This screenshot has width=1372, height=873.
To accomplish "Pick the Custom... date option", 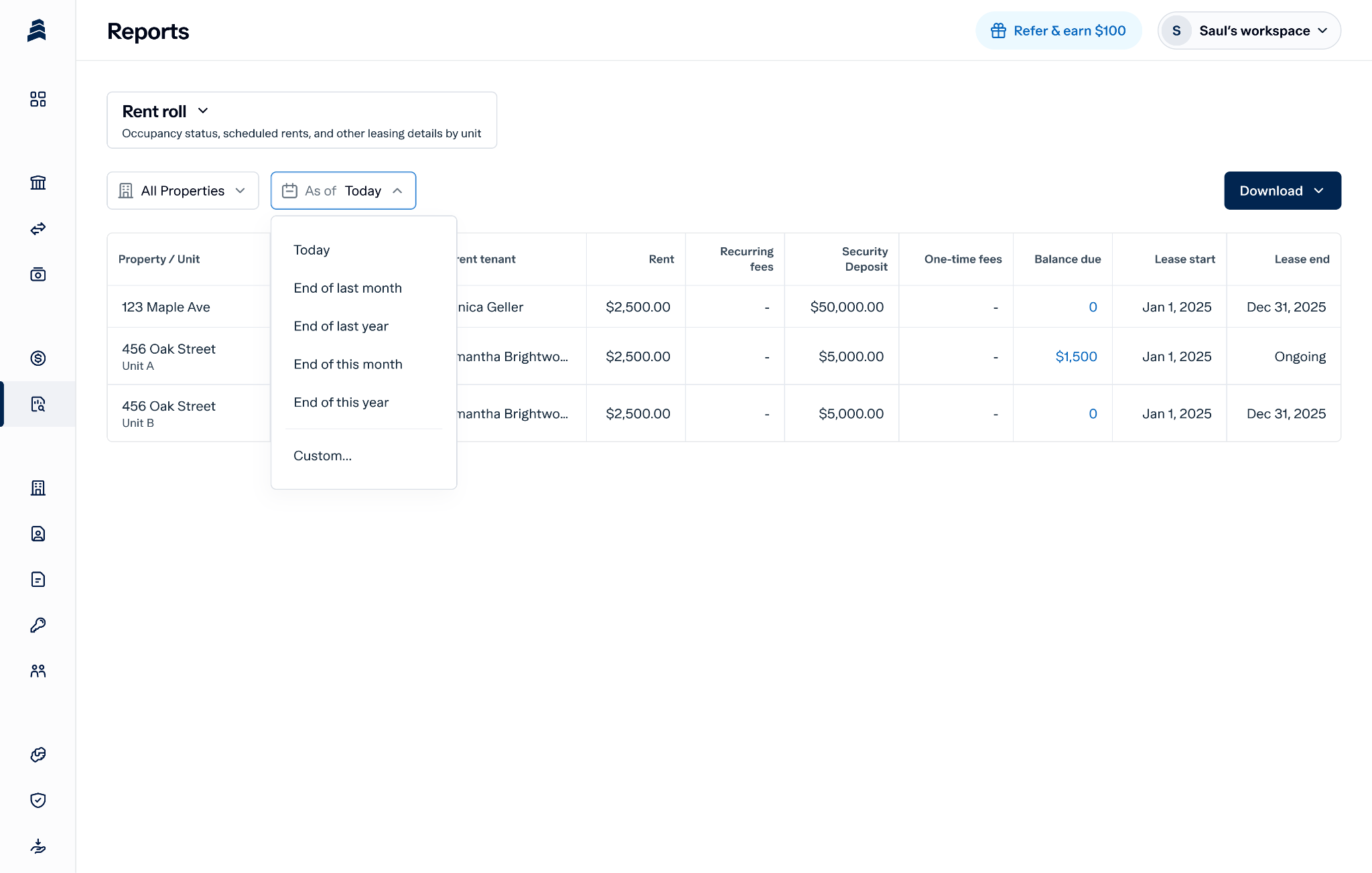I will coord(322,456).
